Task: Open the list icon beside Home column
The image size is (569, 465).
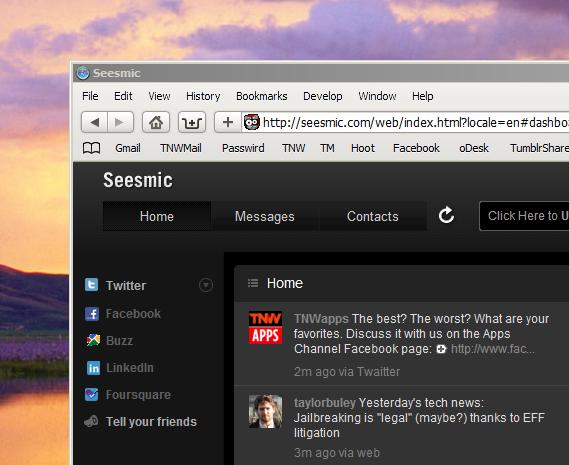Action: click(253, 283)
